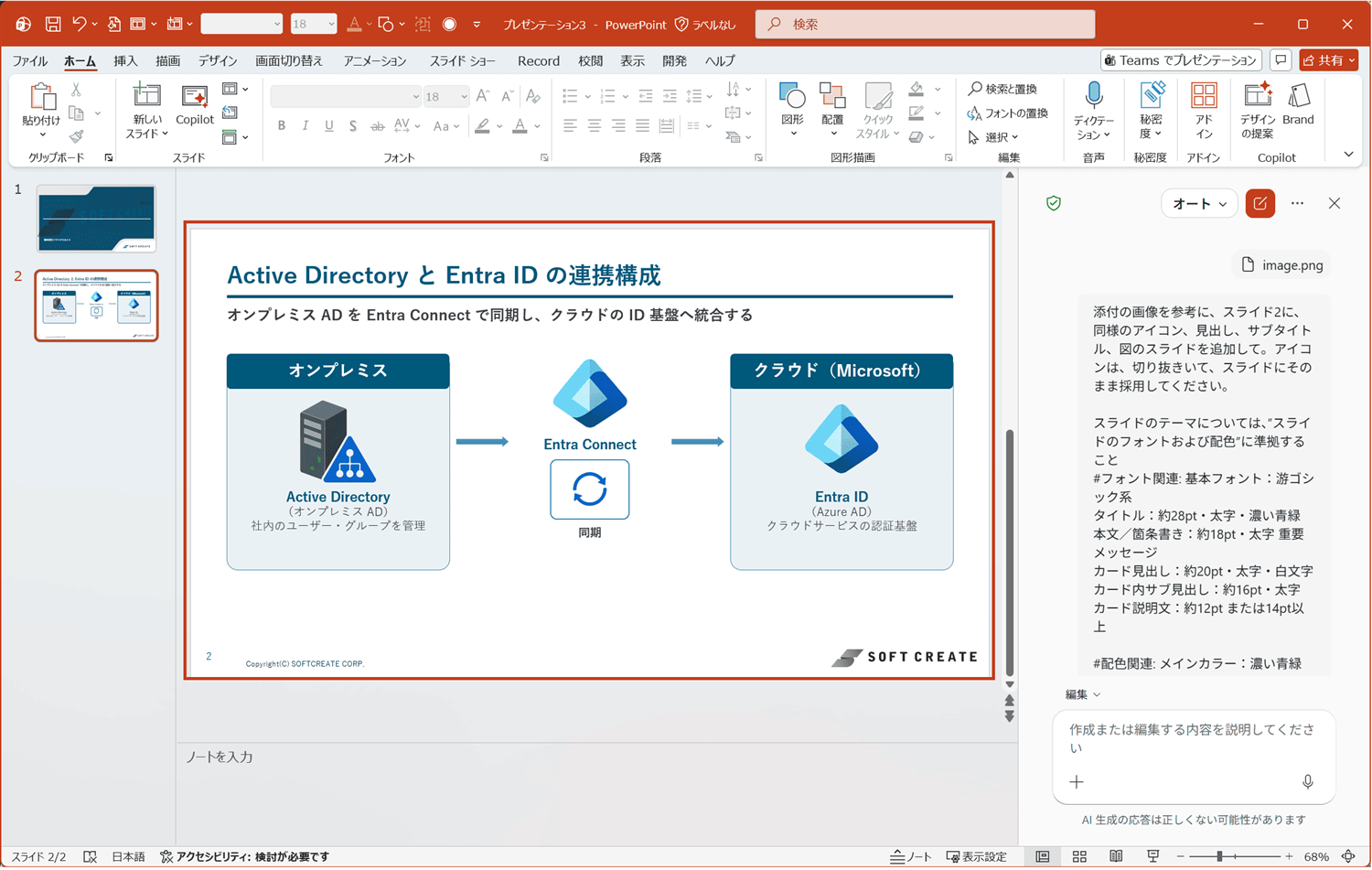Align text to the left
The height and width of the screenshot is (870, 1372).
(570, 126)
